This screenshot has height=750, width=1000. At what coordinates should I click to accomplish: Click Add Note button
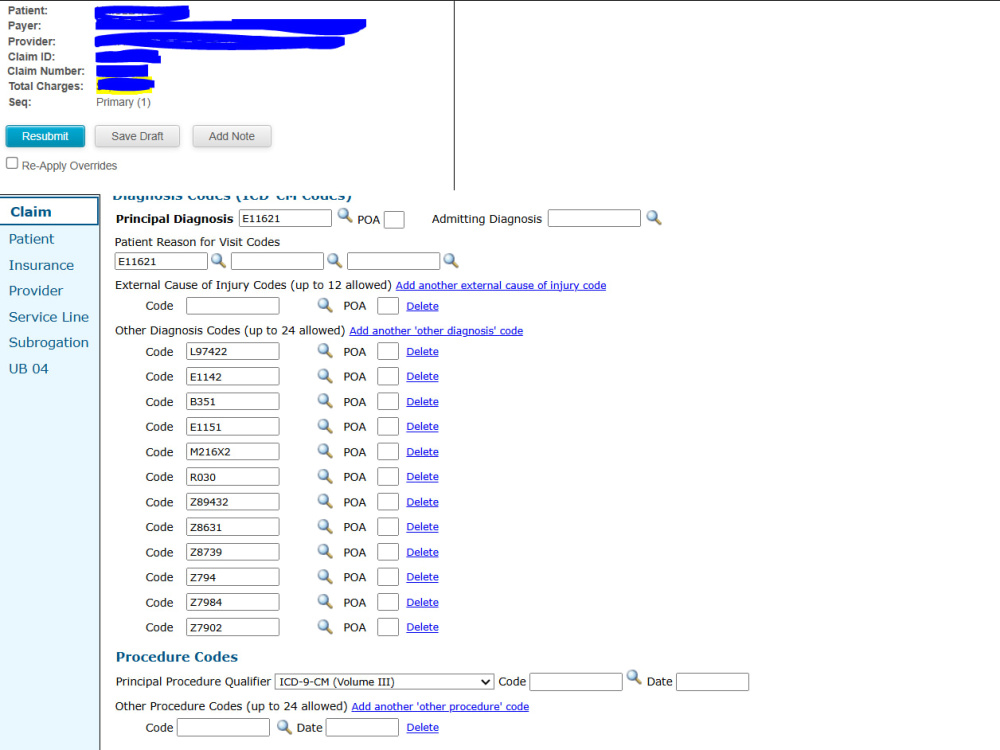coord(232,136)
